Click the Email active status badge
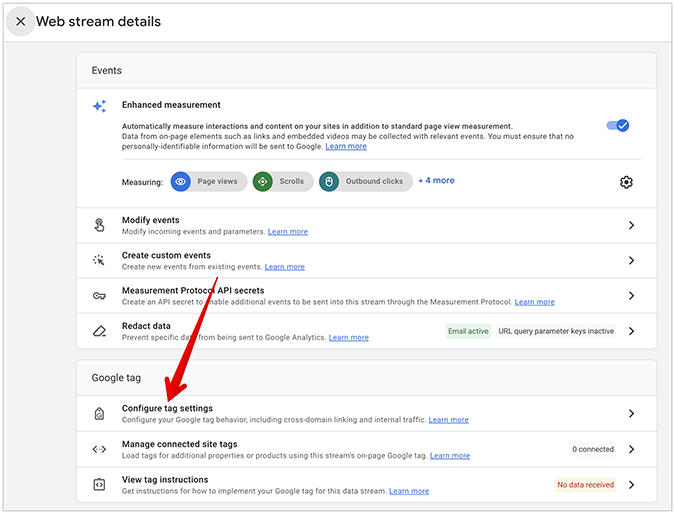The width and height of the screenshot is (675, 514). (x=468, y=331)
